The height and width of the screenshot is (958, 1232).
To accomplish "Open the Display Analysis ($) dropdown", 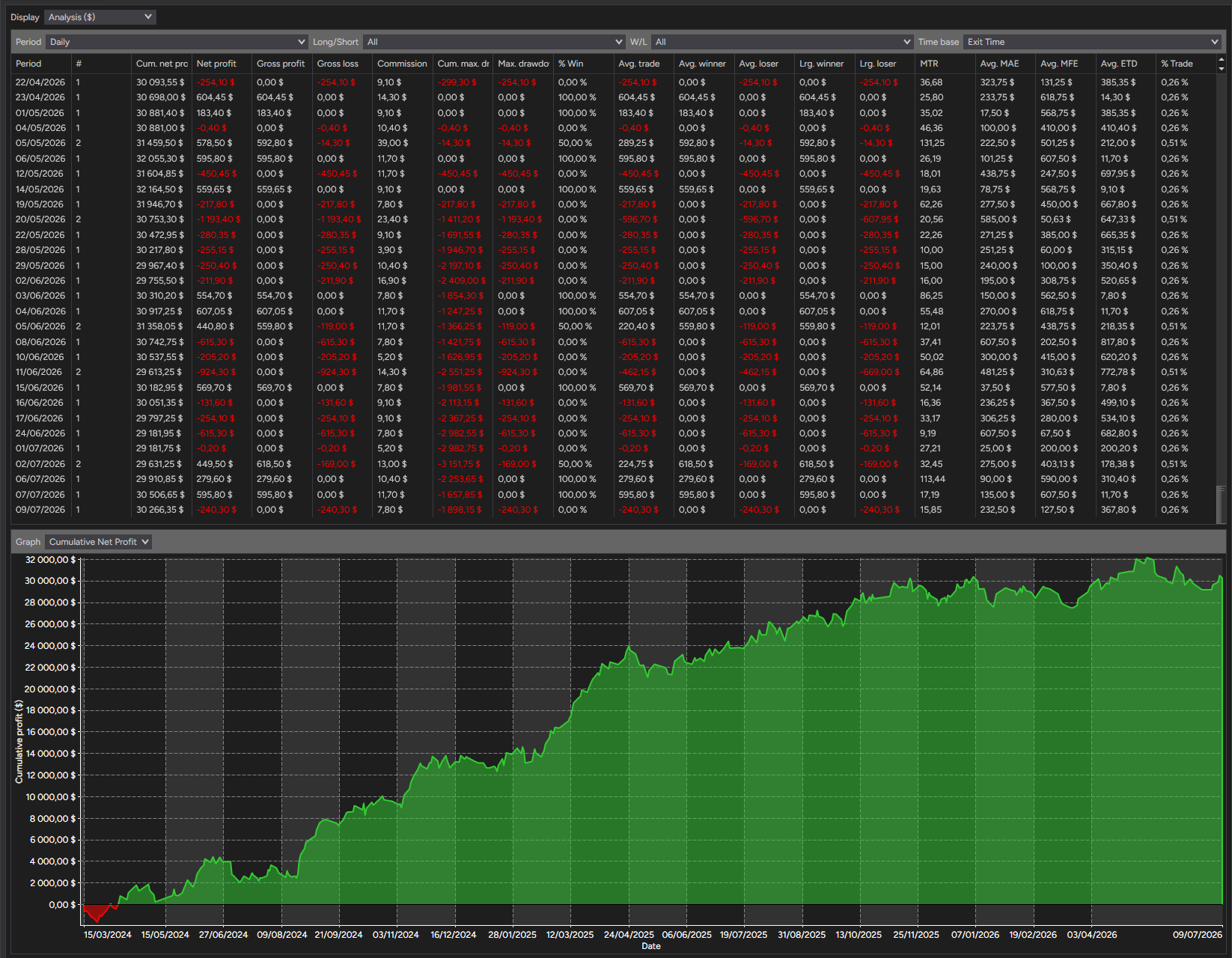I will coord(100,17).
